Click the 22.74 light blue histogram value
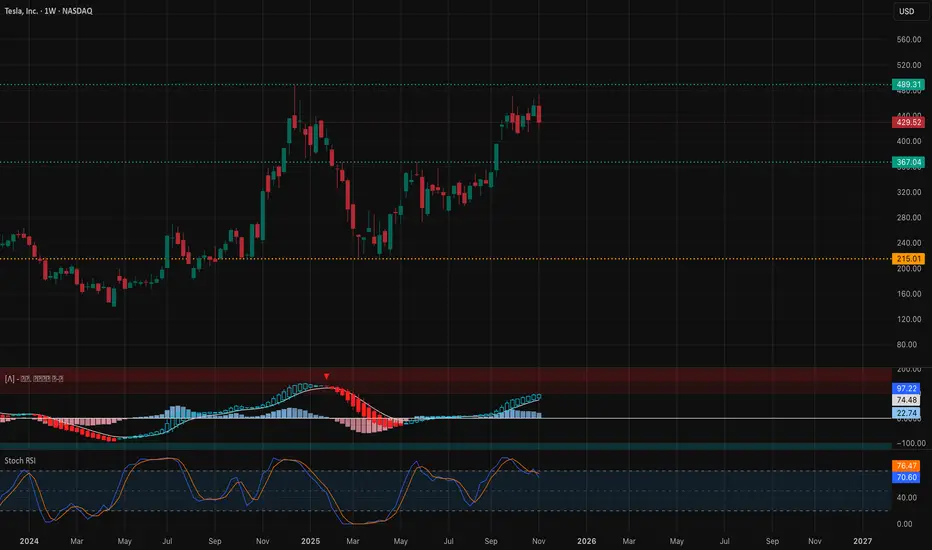Image resolution: width=932 pixels, height=550 pixels. (x=906, y=413)
